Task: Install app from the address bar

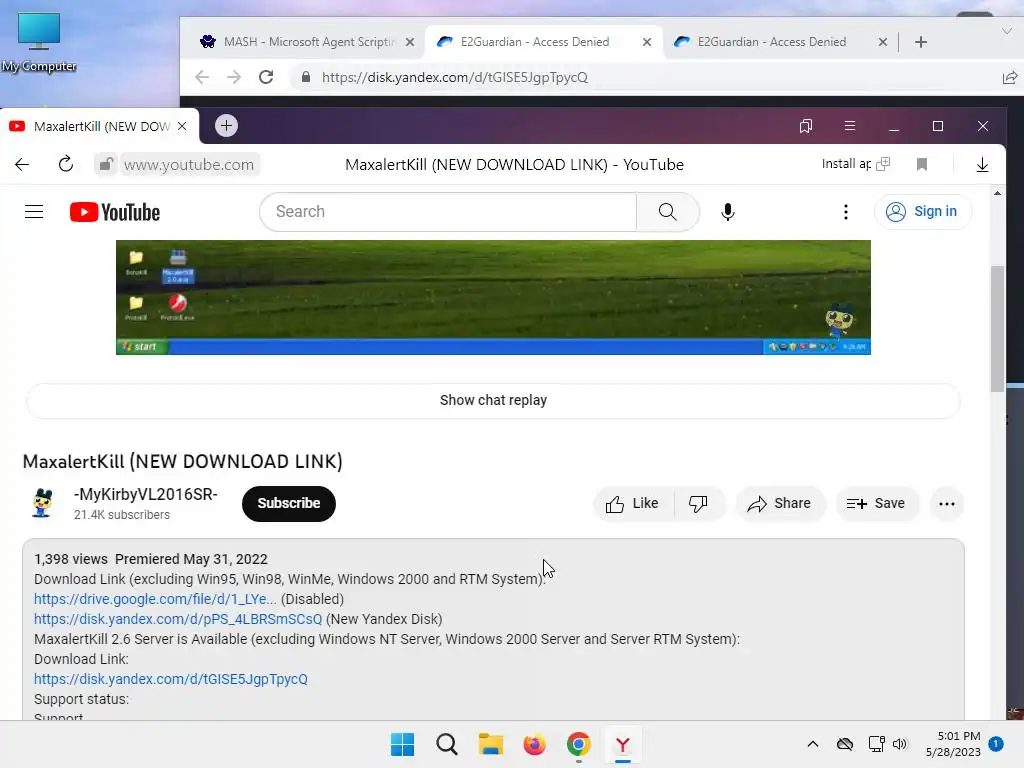Action: click(856, 164)
